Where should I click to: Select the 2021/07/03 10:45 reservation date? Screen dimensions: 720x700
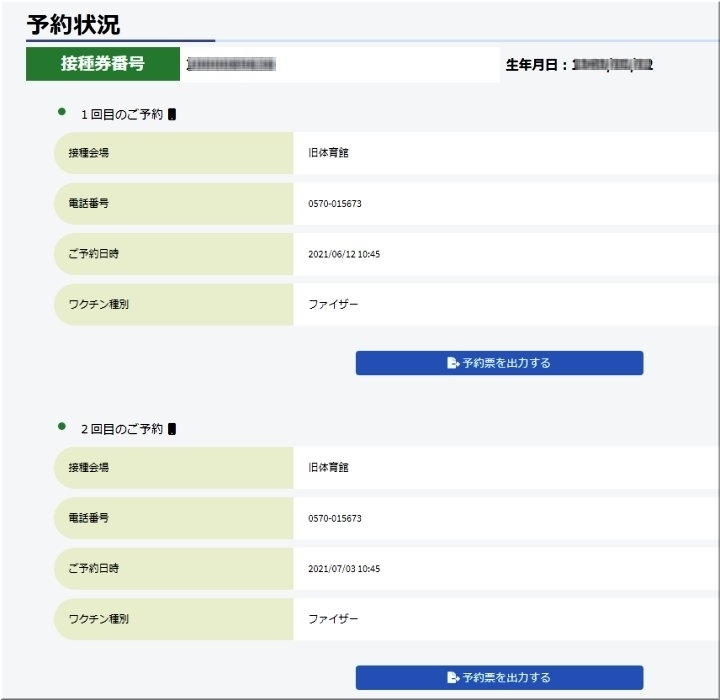pos(344,569)
